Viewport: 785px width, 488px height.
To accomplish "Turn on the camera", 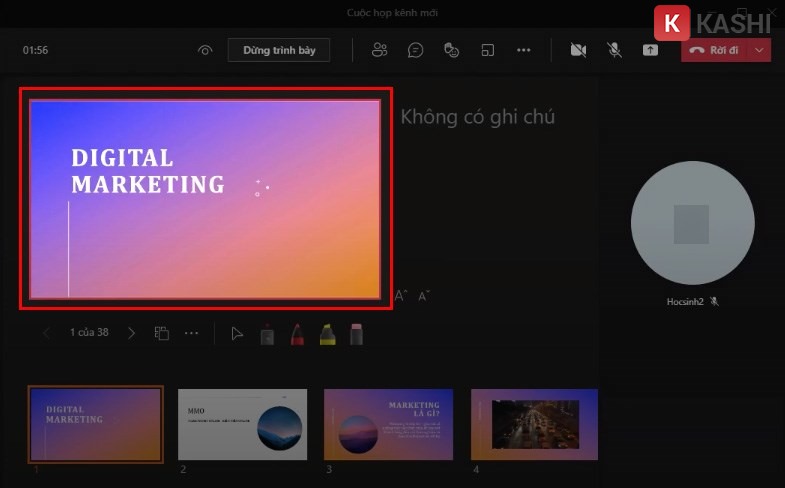I will pos(578,50).
